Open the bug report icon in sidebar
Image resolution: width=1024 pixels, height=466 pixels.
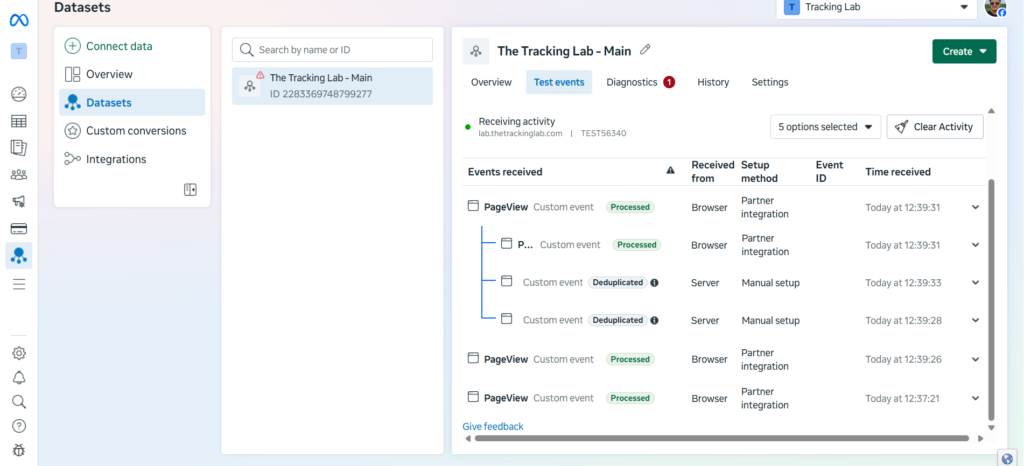(x=19, y=451)
